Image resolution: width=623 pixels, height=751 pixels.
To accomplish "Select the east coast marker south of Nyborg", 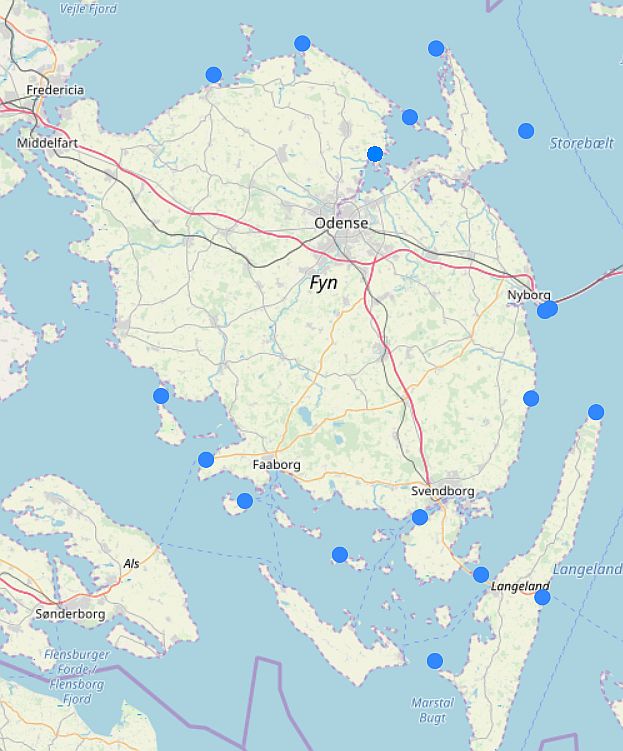I will (531, 398).
